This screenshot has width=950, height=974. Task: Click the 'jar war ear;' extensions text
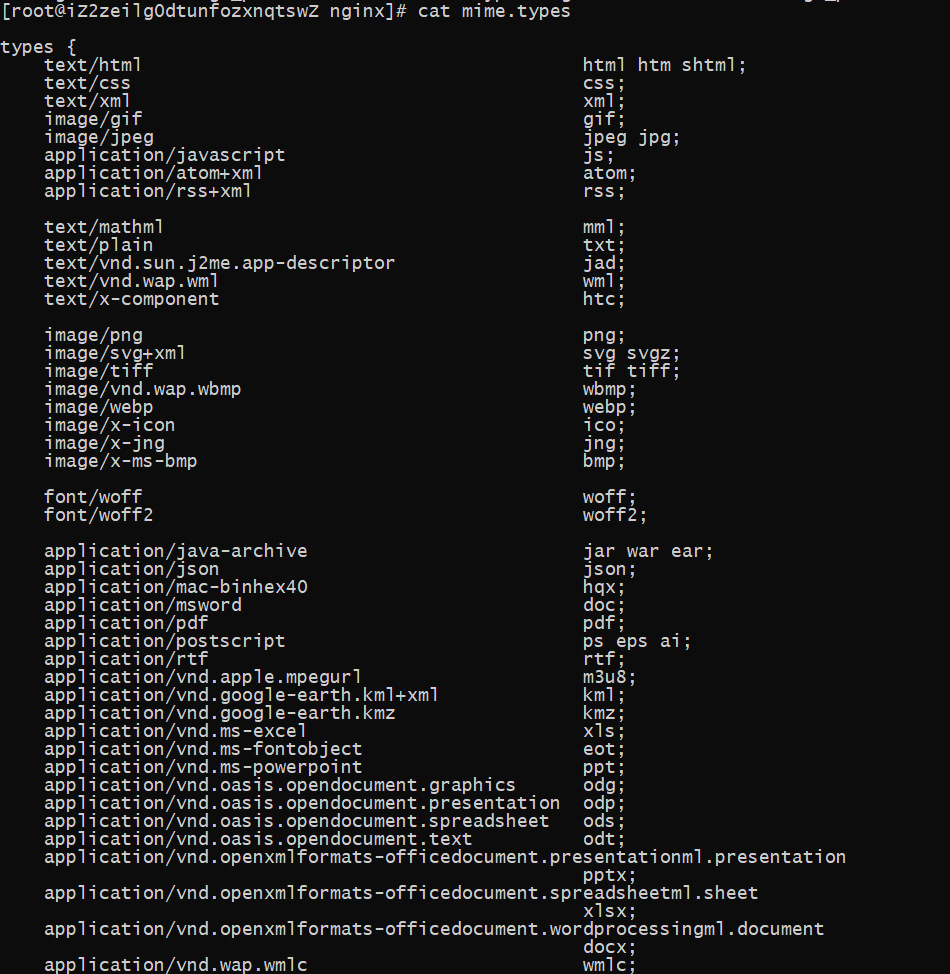(x=648, y=552)
